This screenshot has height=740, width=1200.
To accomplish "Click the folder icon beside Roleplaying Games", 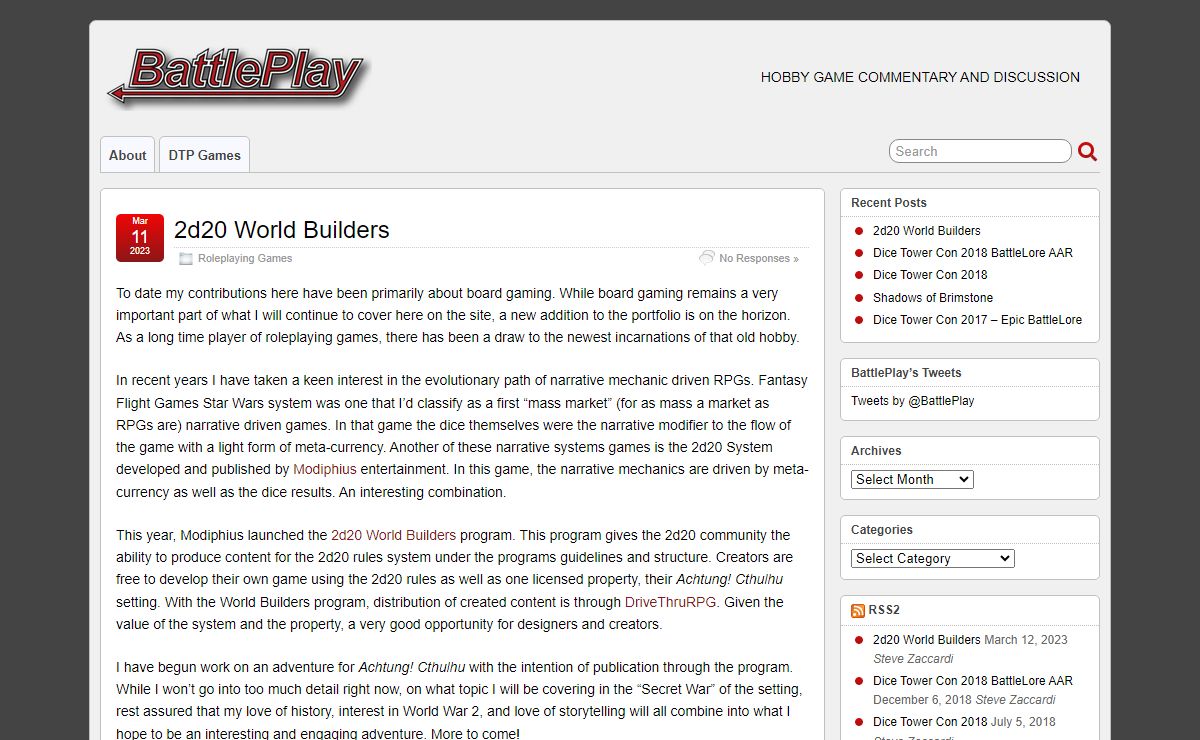I will (x=185, y=258).
